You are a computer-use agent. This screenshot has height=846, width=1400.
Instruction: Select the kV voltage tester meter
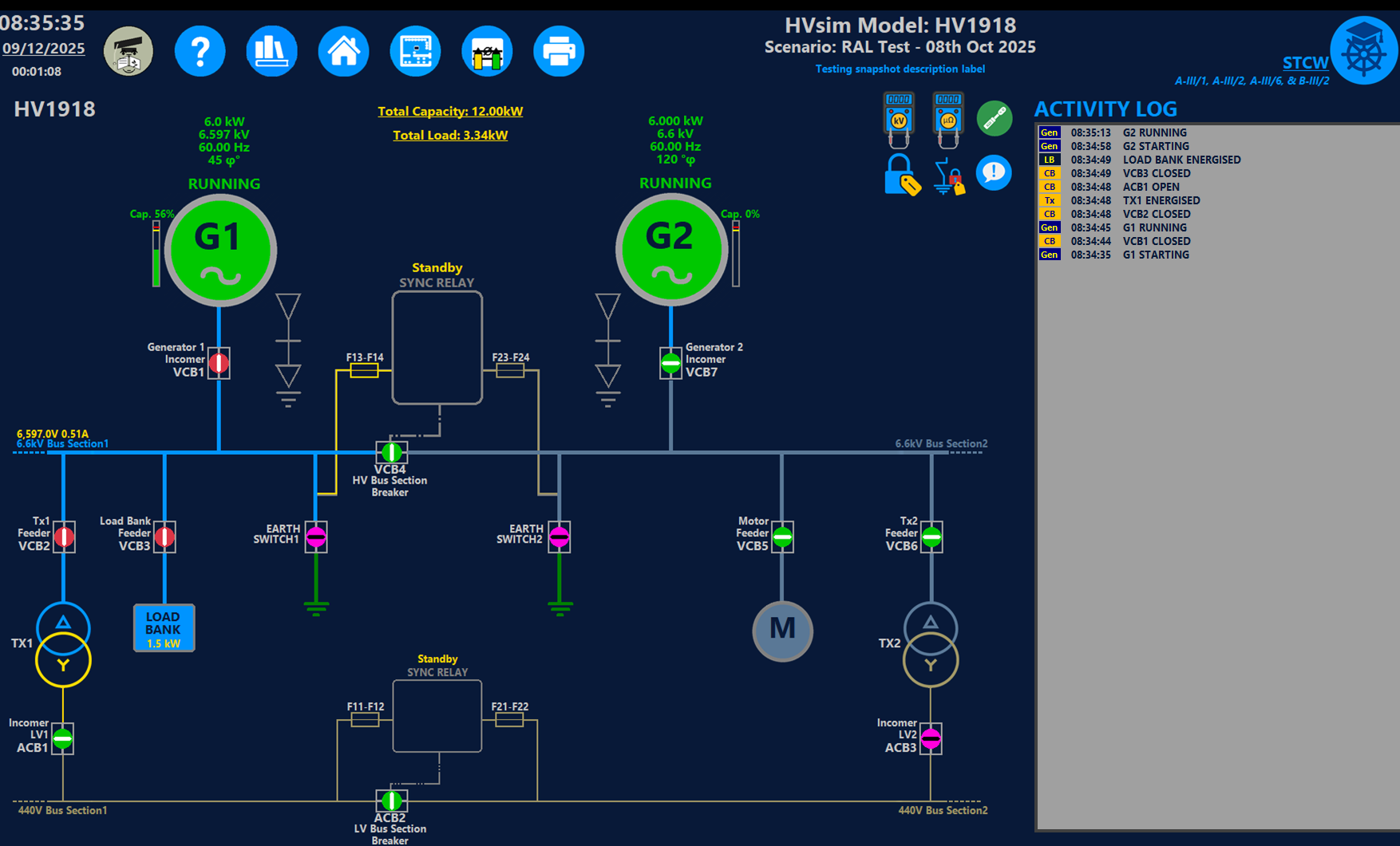(x=899, y=120)
